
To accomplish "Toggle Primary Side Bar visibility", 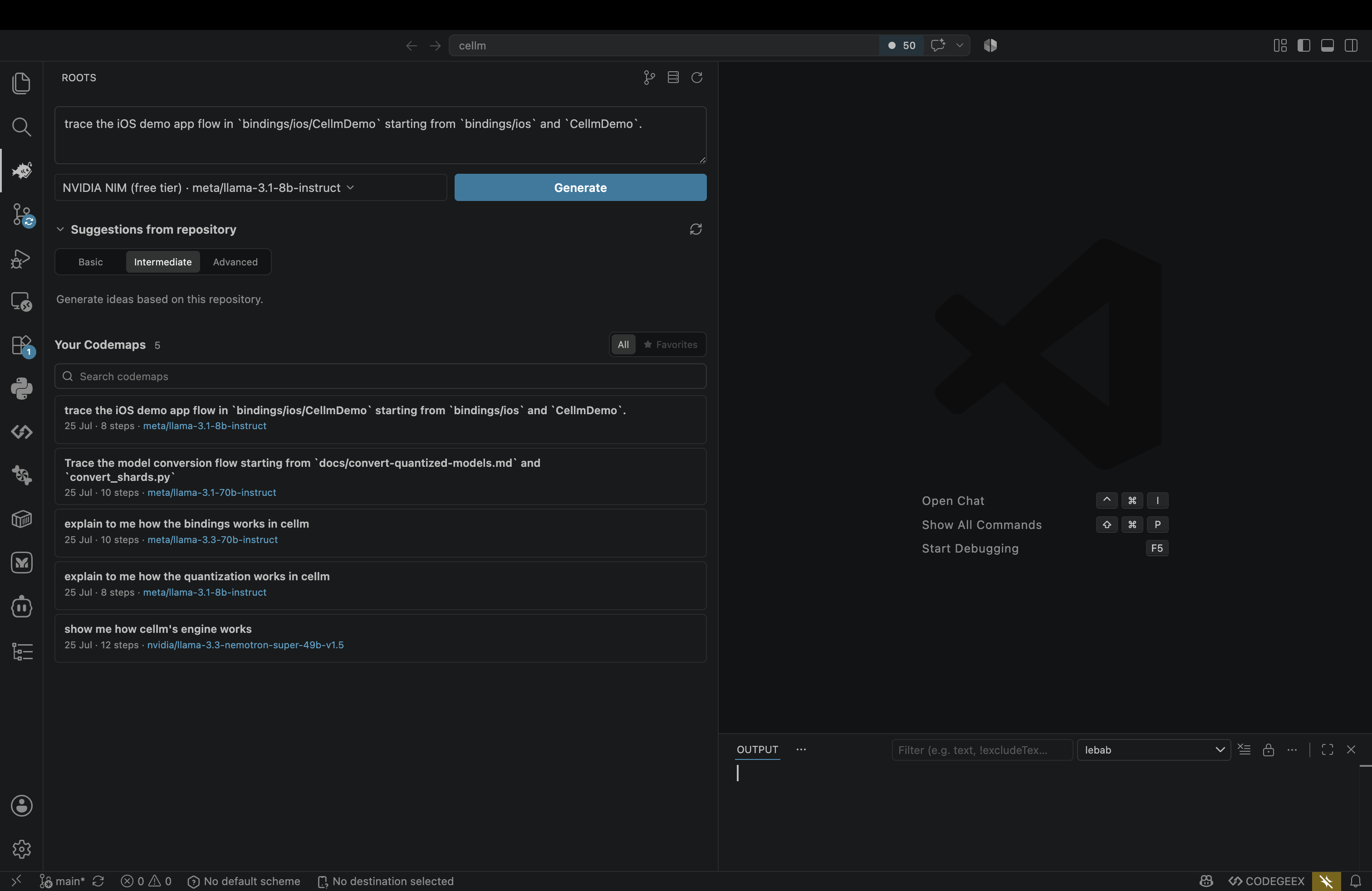I will click(x=1303, y=45).
